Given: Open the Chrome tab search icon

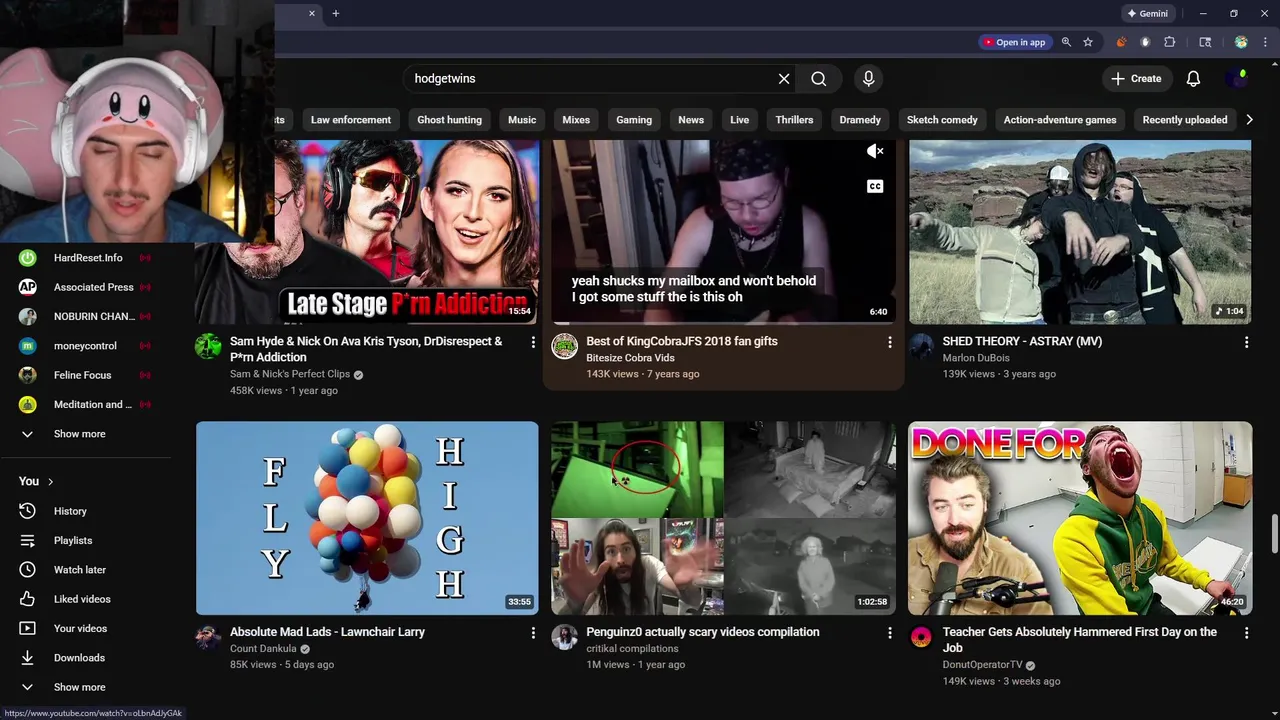Looking at the screenshot, I should [1205, 42].
